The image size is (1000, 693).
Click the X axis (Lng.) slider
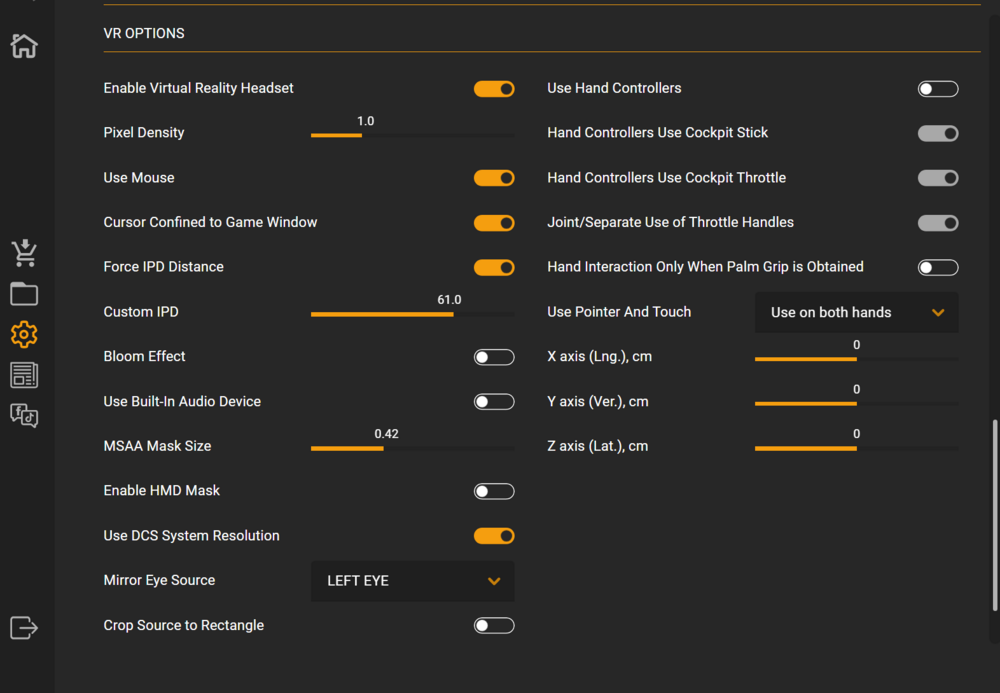click(857, 359)
